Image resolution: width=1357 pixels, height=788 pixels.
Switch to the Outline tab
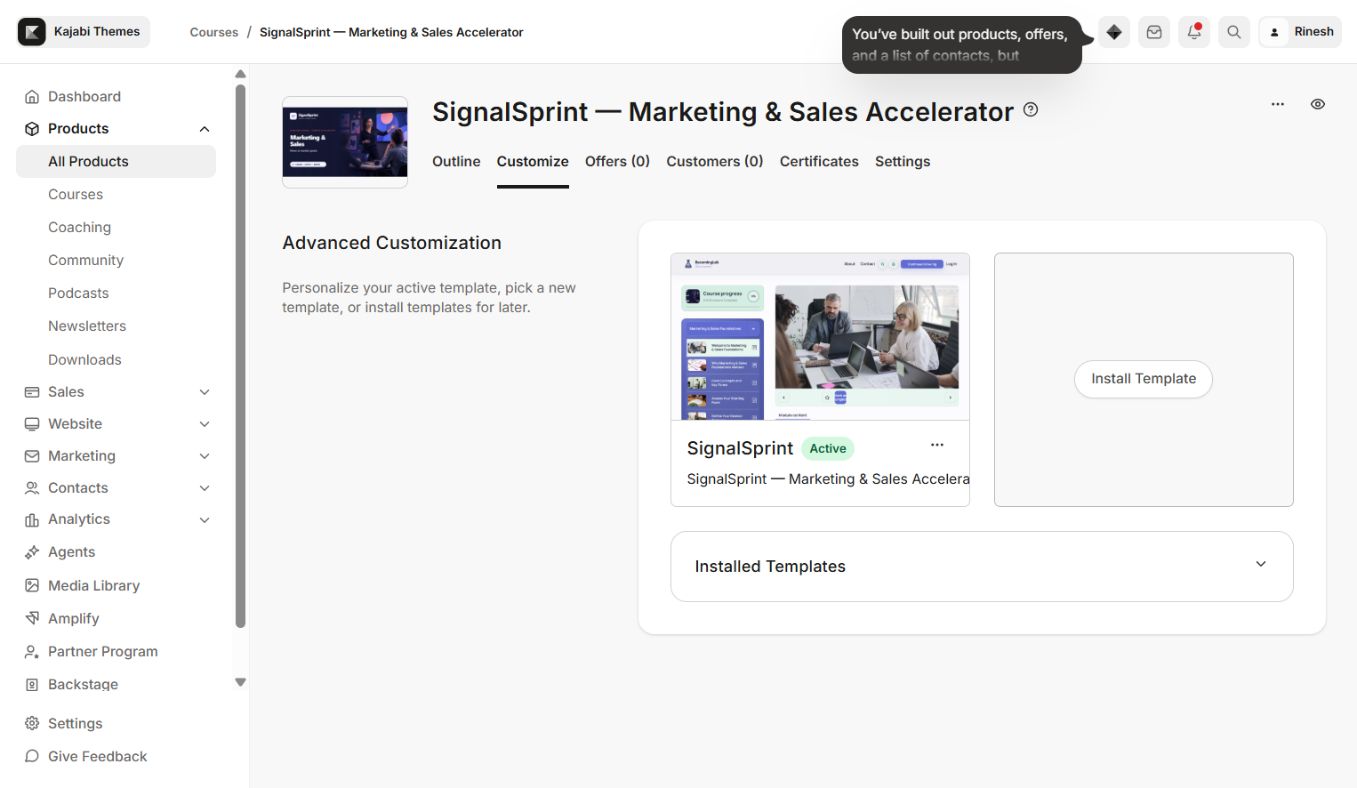click(x=456, y=161)
